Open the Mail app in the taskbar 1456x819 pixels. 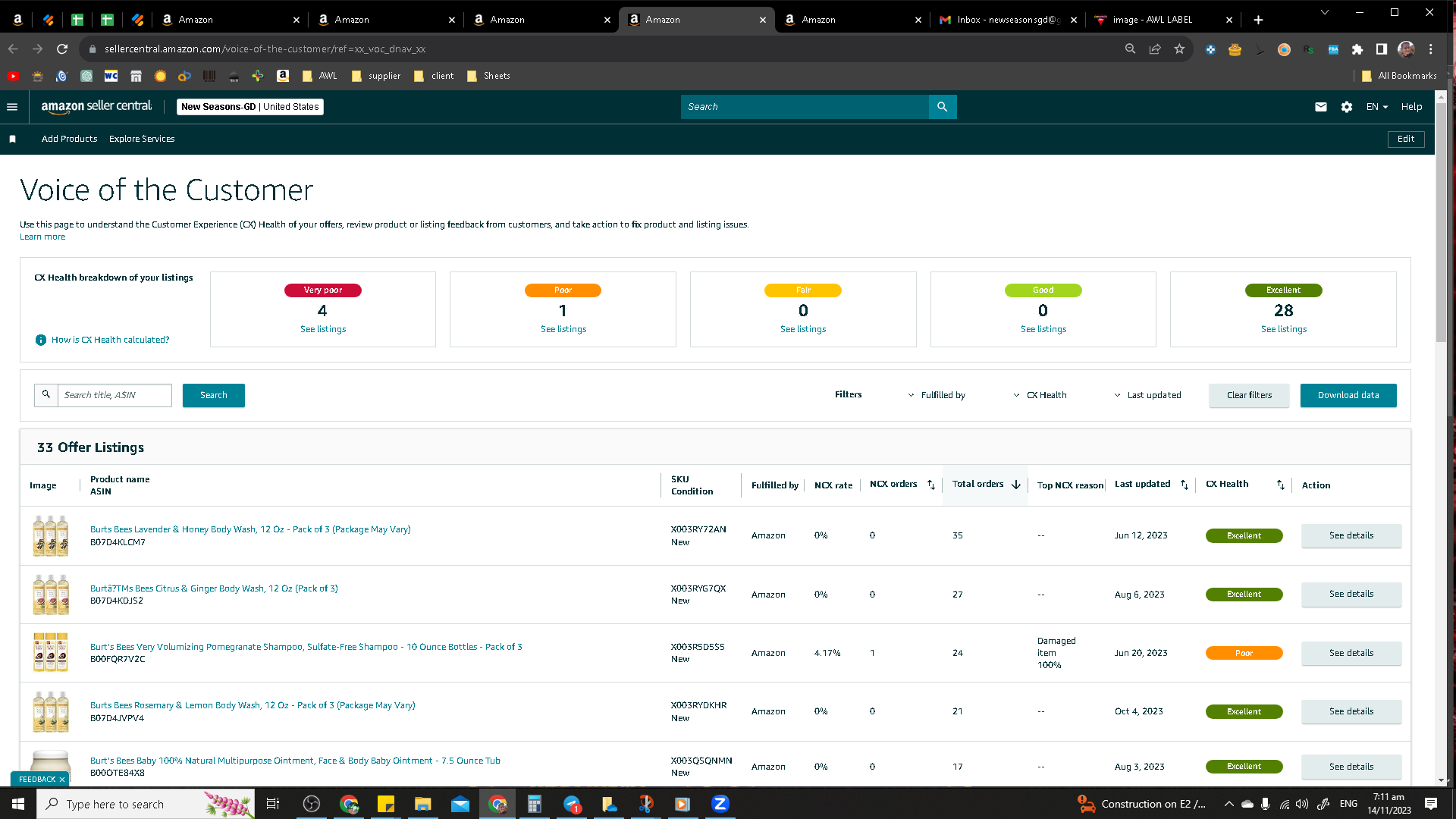460,804
